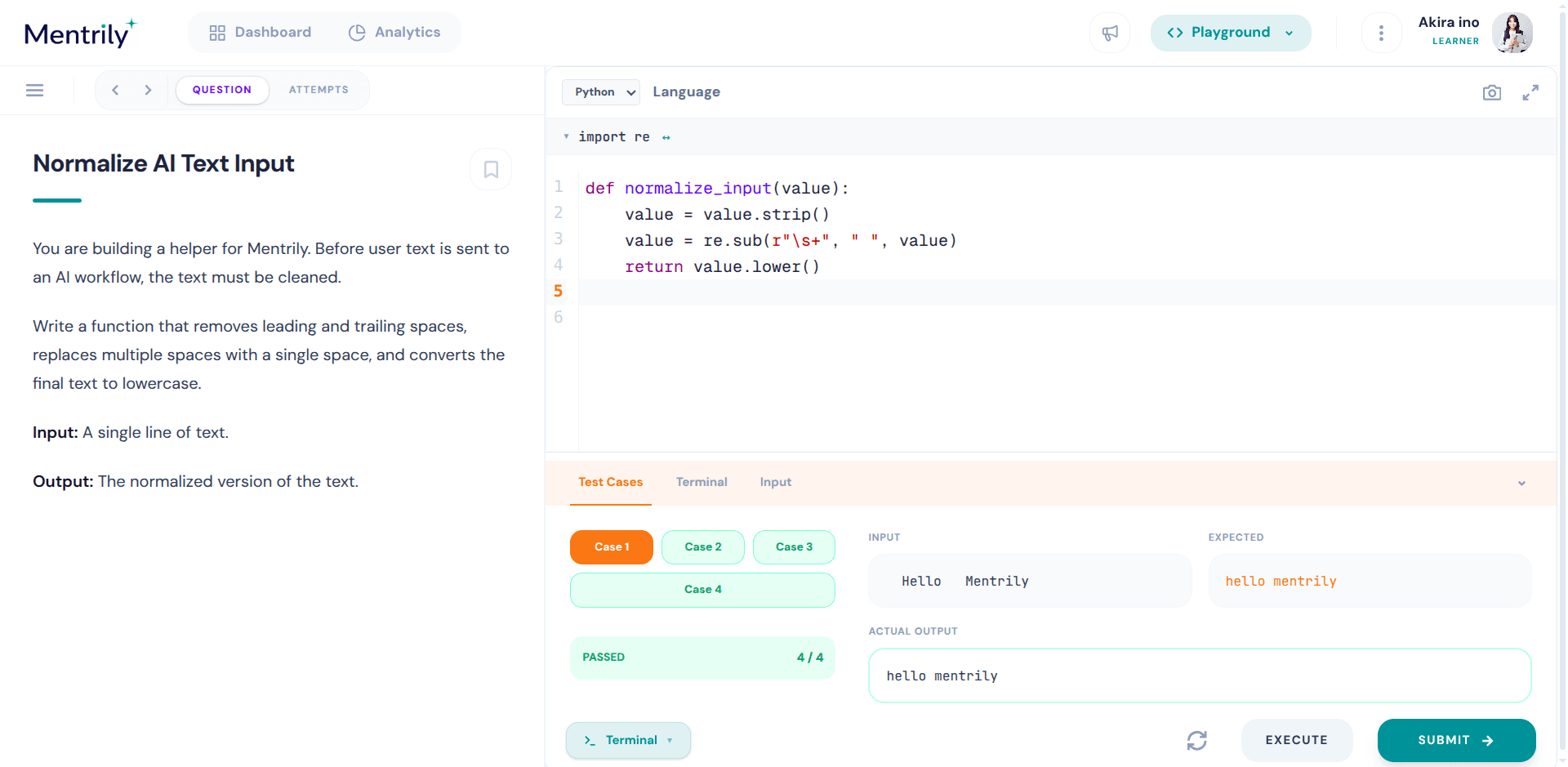This screenshot has width=1568, height=767.
Task: Click the PASSED 4 / 4 result bar
Action: 702,658
